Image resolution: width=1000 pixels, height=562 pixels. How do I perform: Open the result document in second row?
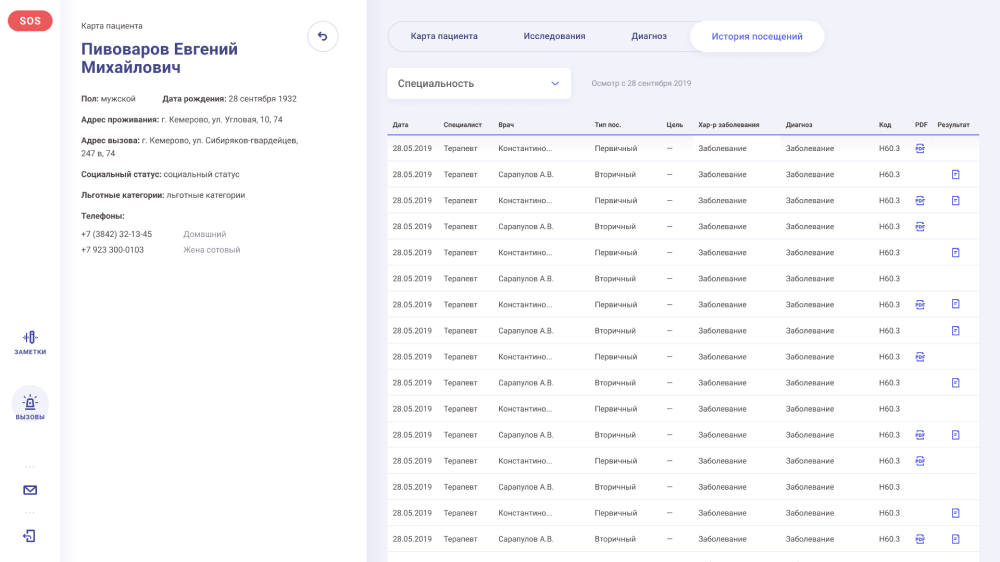pos(955,174)
